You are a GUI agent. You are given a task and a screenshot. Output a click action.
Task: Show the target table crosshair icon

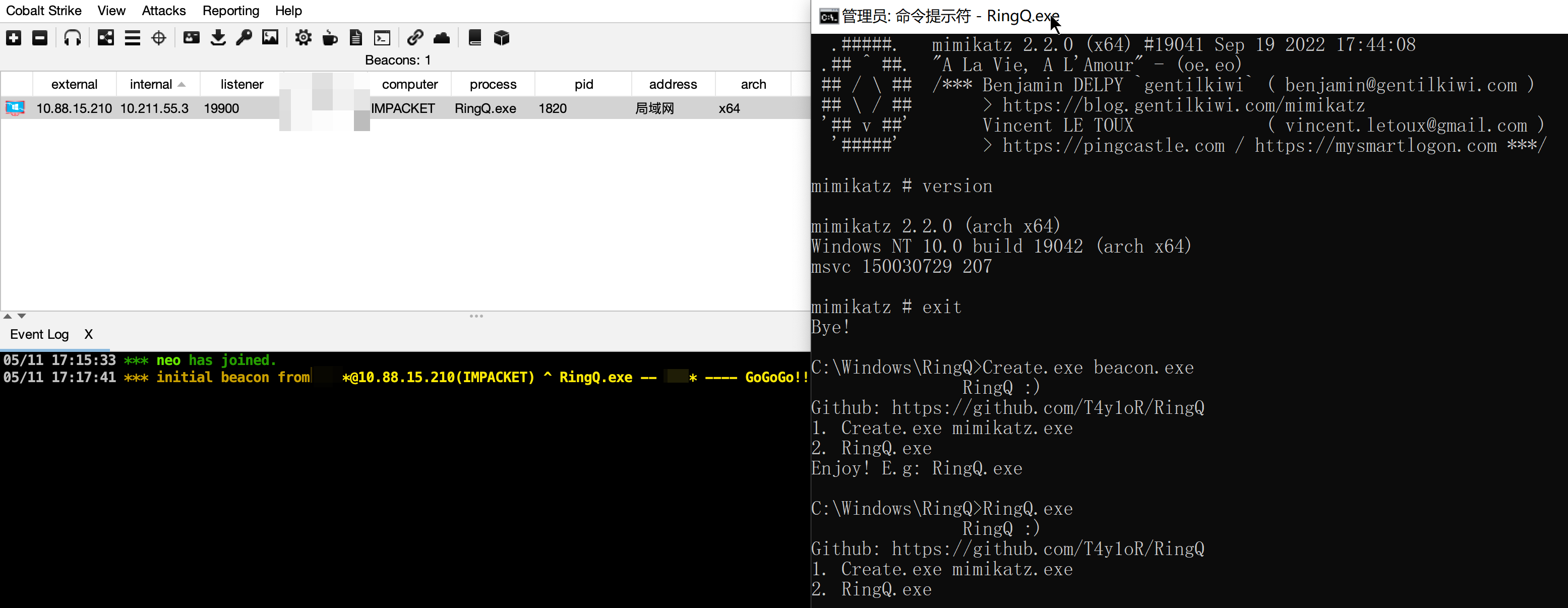pyautogui.click(x=158, y=38)
